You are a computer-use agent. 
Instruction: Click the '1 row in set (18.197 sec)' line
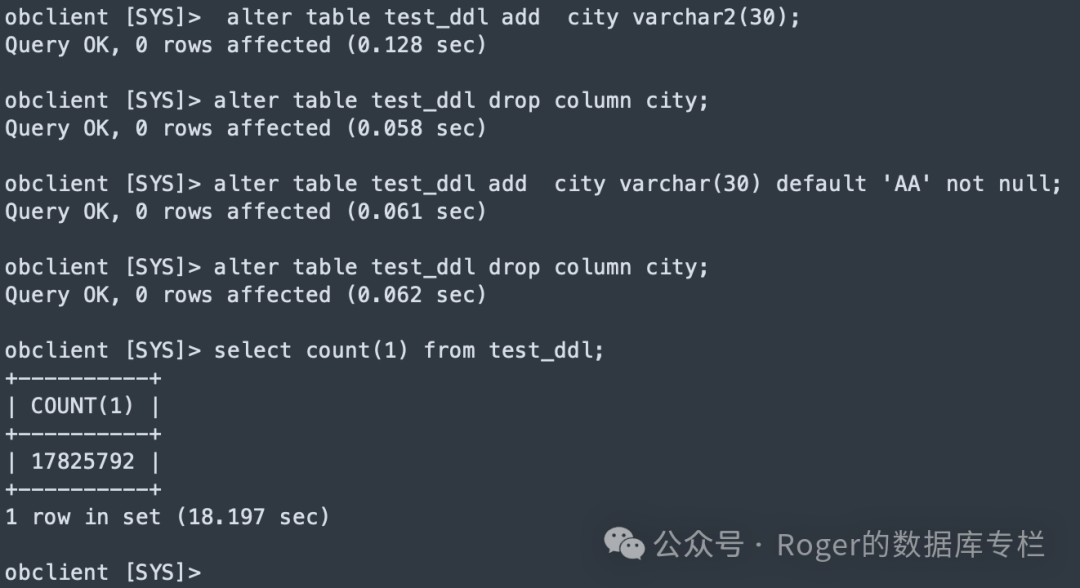click(x=167, y=516)
